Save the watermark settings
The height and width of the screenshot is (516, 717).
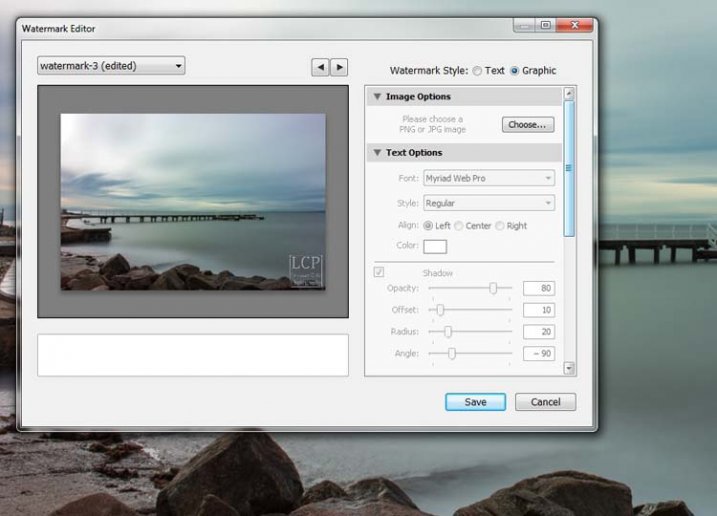tap(476, 402)
